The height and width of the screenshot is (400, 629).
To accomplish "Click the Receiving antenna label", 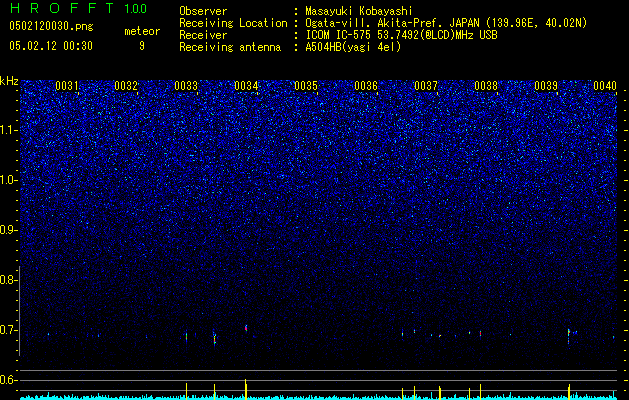I will click(x=230, y=47).
